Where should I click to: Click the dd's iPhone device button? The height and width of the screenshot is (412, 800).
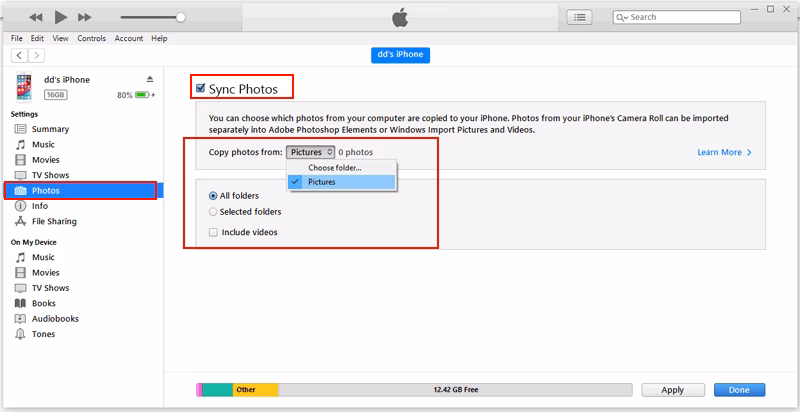pos(401,55)
